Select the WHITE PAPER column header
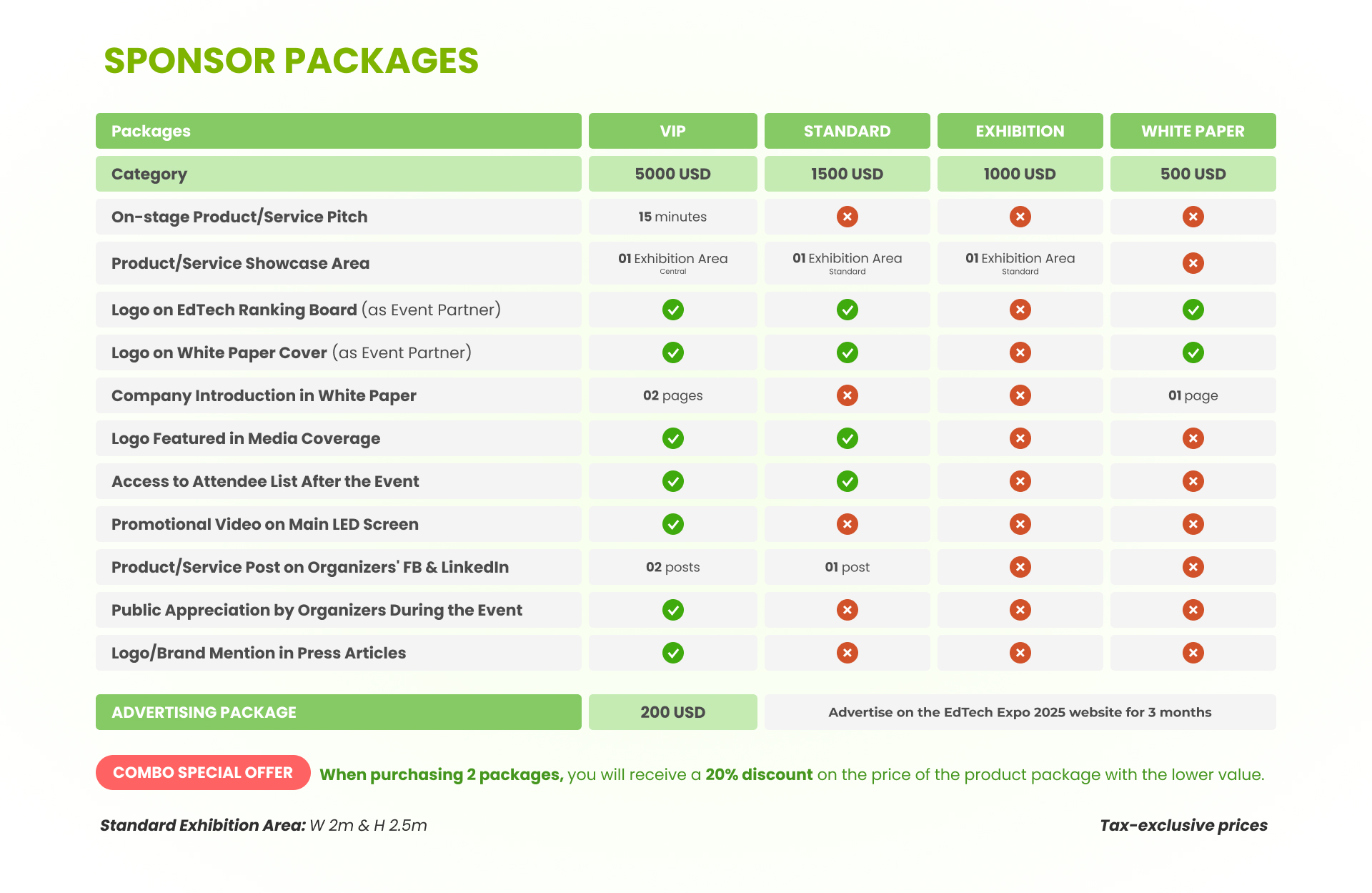 (x=1193, y=131)
